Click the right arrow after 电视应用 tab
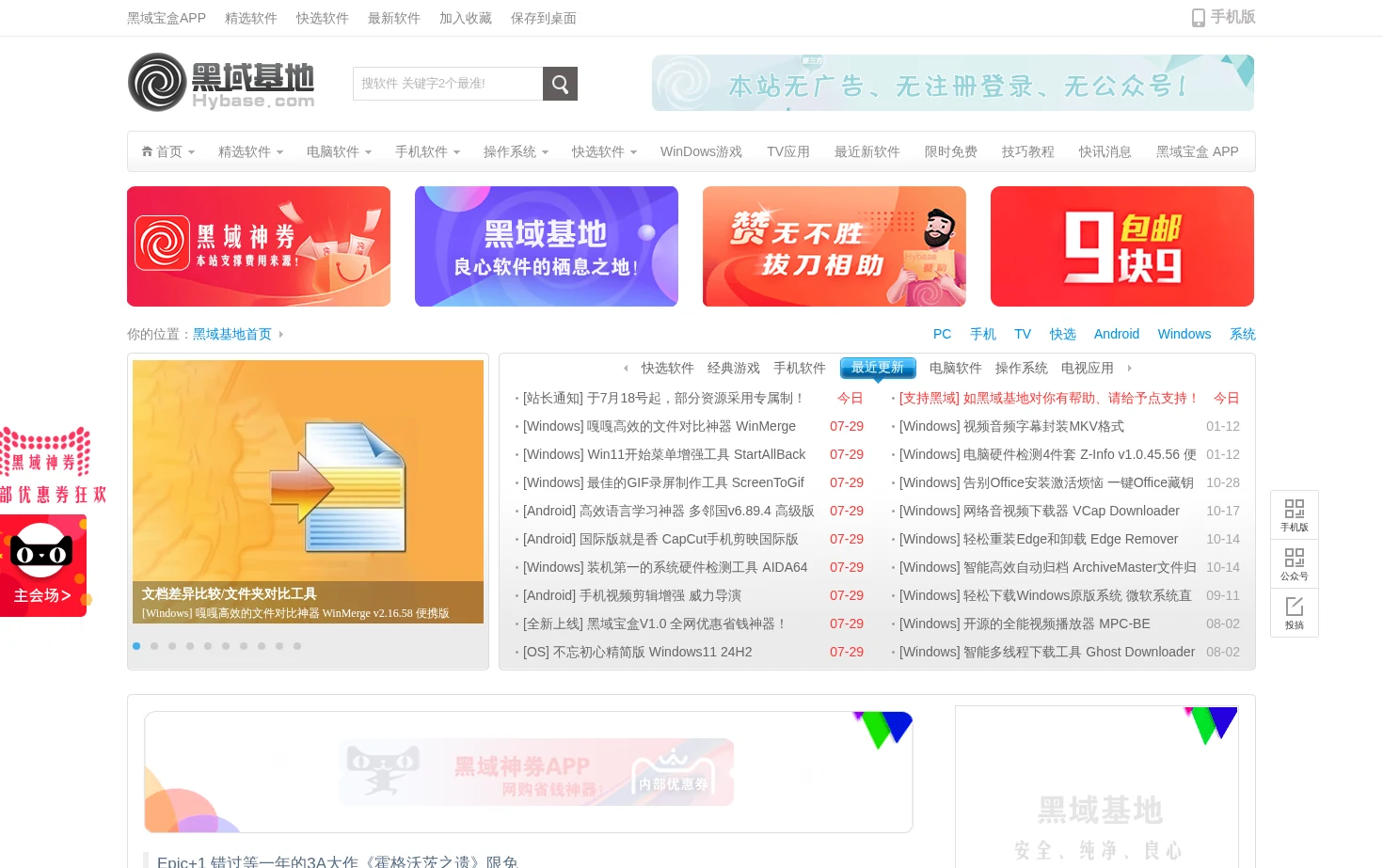Screen dimensions: 1383x868 coord(1130,368)
